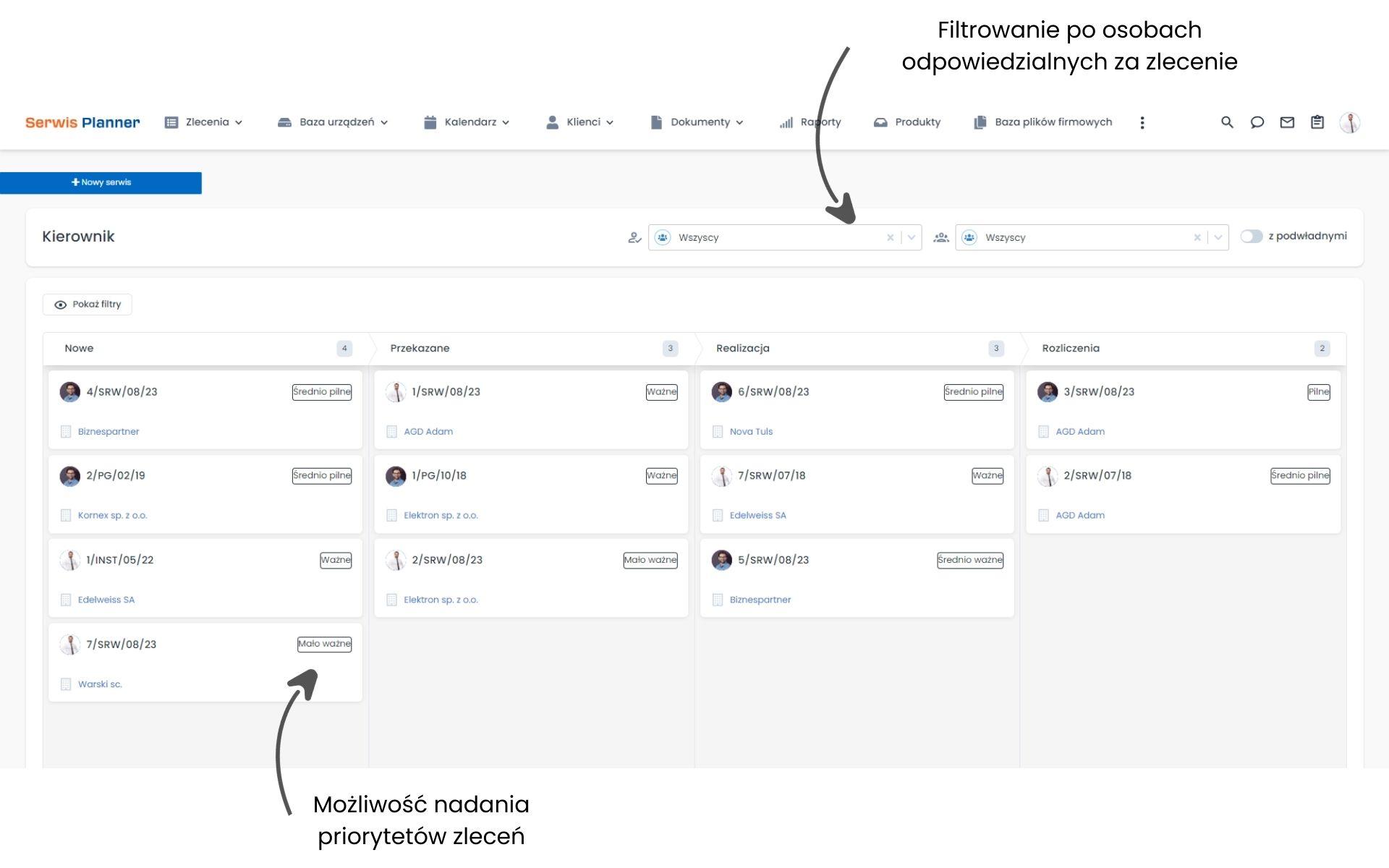The width and height of the screenshot is (1389, 868).
Task: Click the user profile avatar
Action: pos(1350,122)
